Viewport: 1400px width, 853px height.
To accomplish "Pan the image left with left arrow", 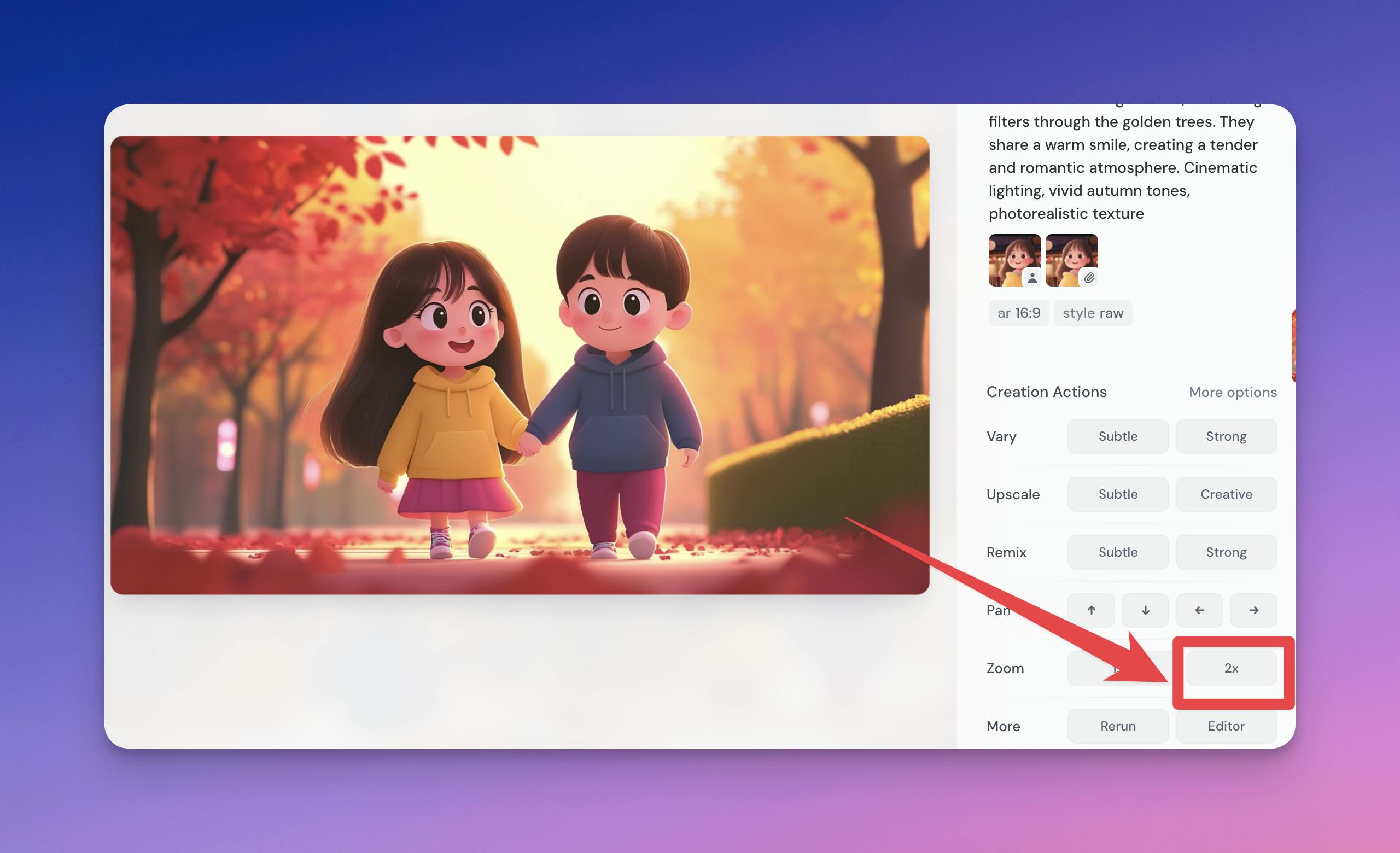I will (x=1199, y=610).
